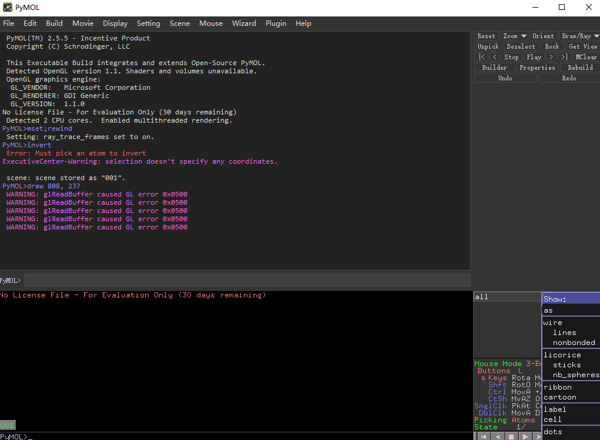
Task: Step back one frame with the < button
Action: pyautogui.click(x=494, y=57)
